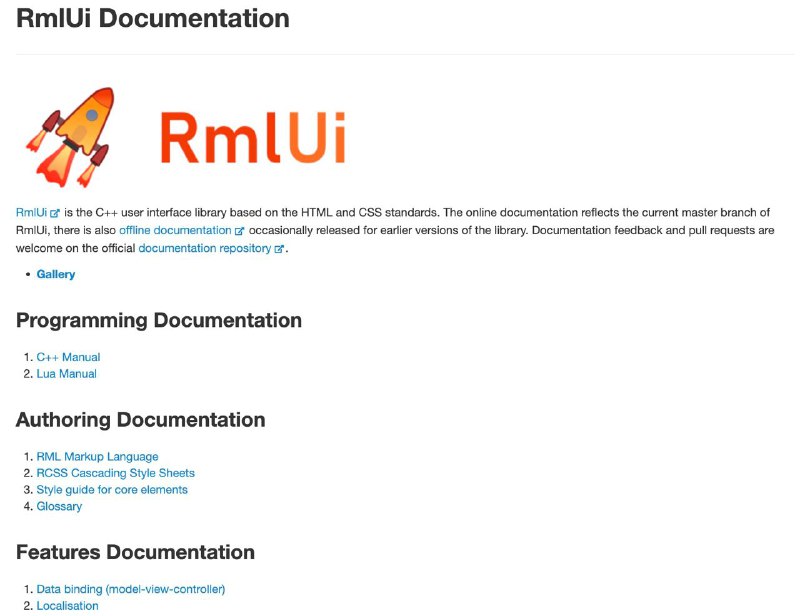800x616 pixels.
Task: Click external-link icon after offline documentation
Action: click(239, 231)
